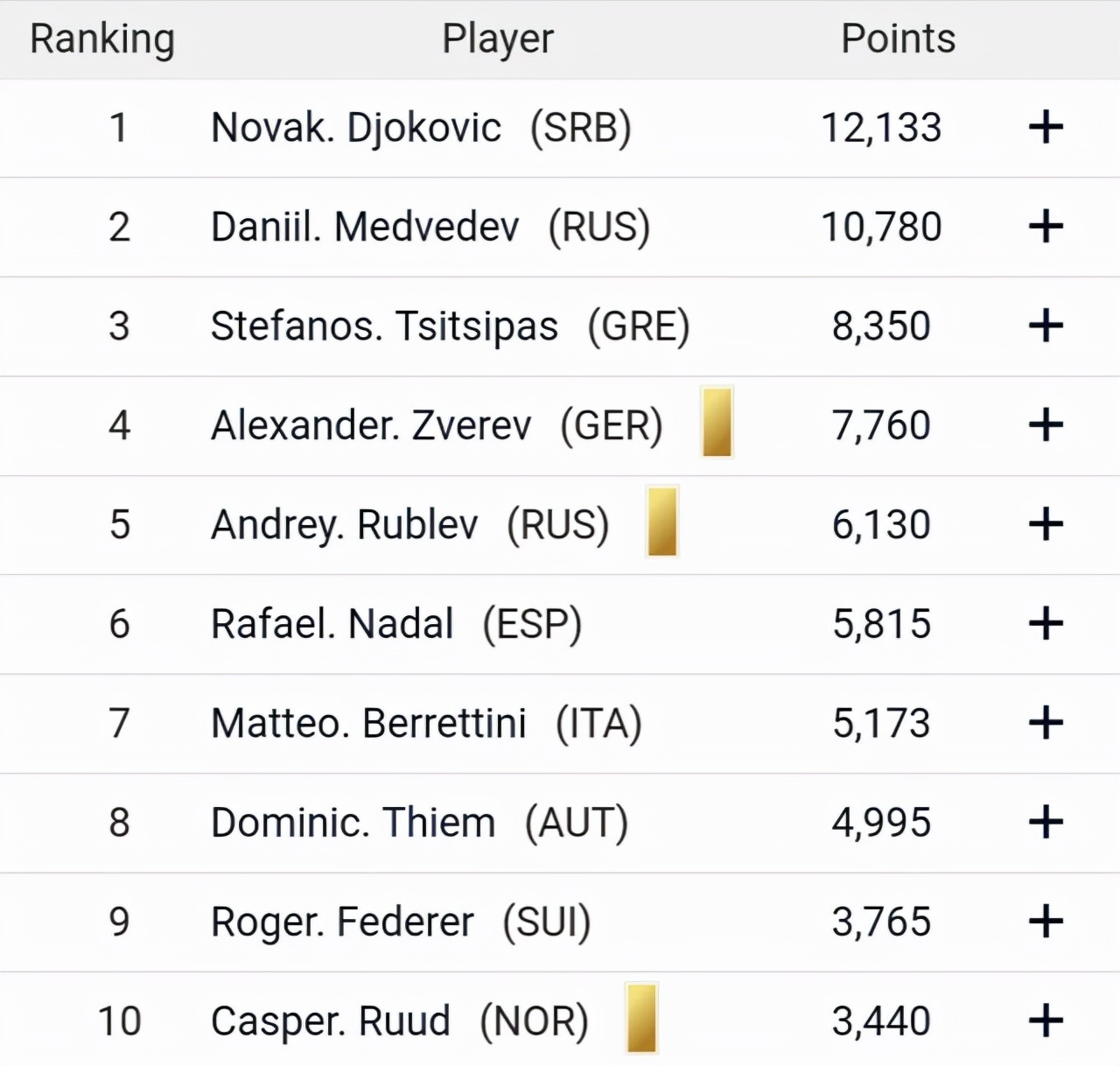The width and height of the screenshot is (1120, 1066).
Task: Open Rafael Nadal's player profile link
Action: click(x=332, y=624)
